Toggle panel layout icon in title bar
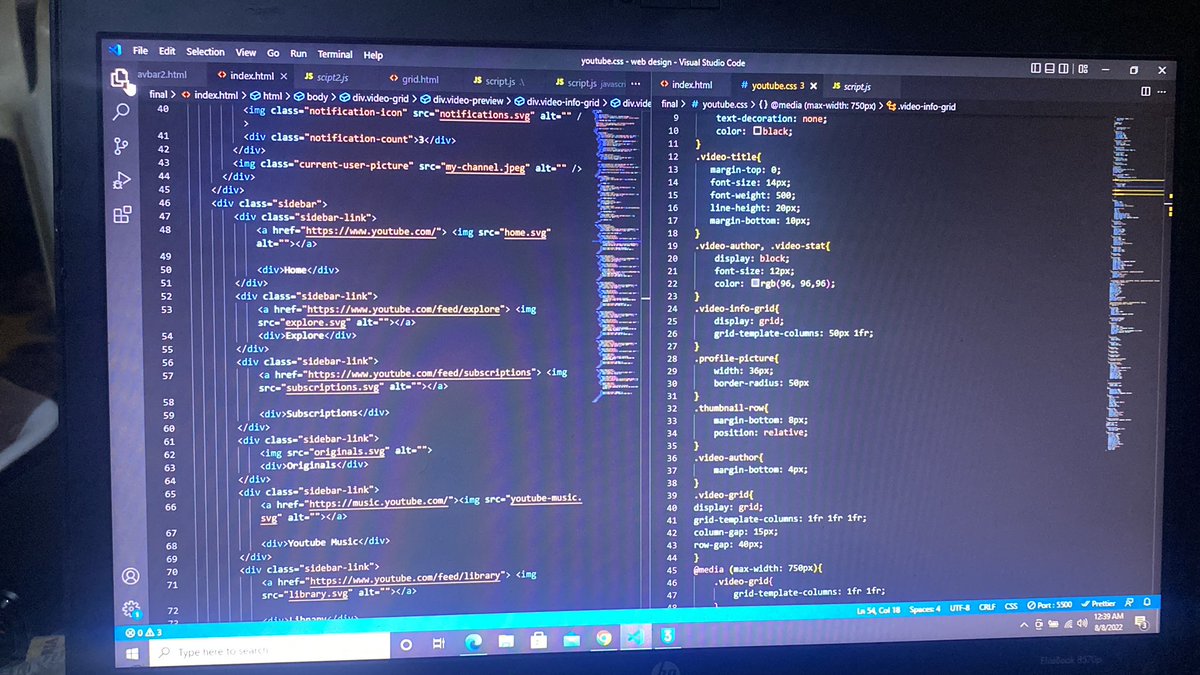The width and height of the screenshot is (1200, 675). click(1051, 69)
